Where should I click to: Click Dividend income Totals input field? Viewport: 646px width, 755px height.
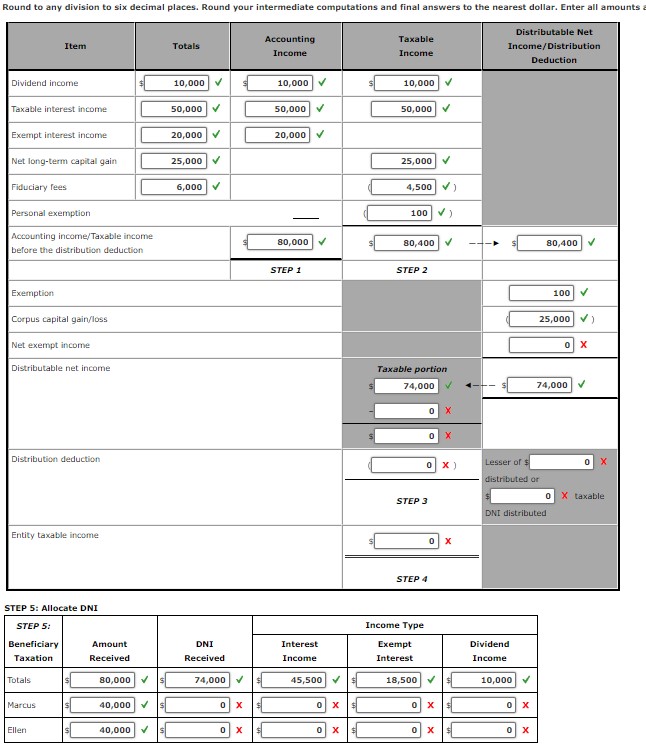point(176,83)
